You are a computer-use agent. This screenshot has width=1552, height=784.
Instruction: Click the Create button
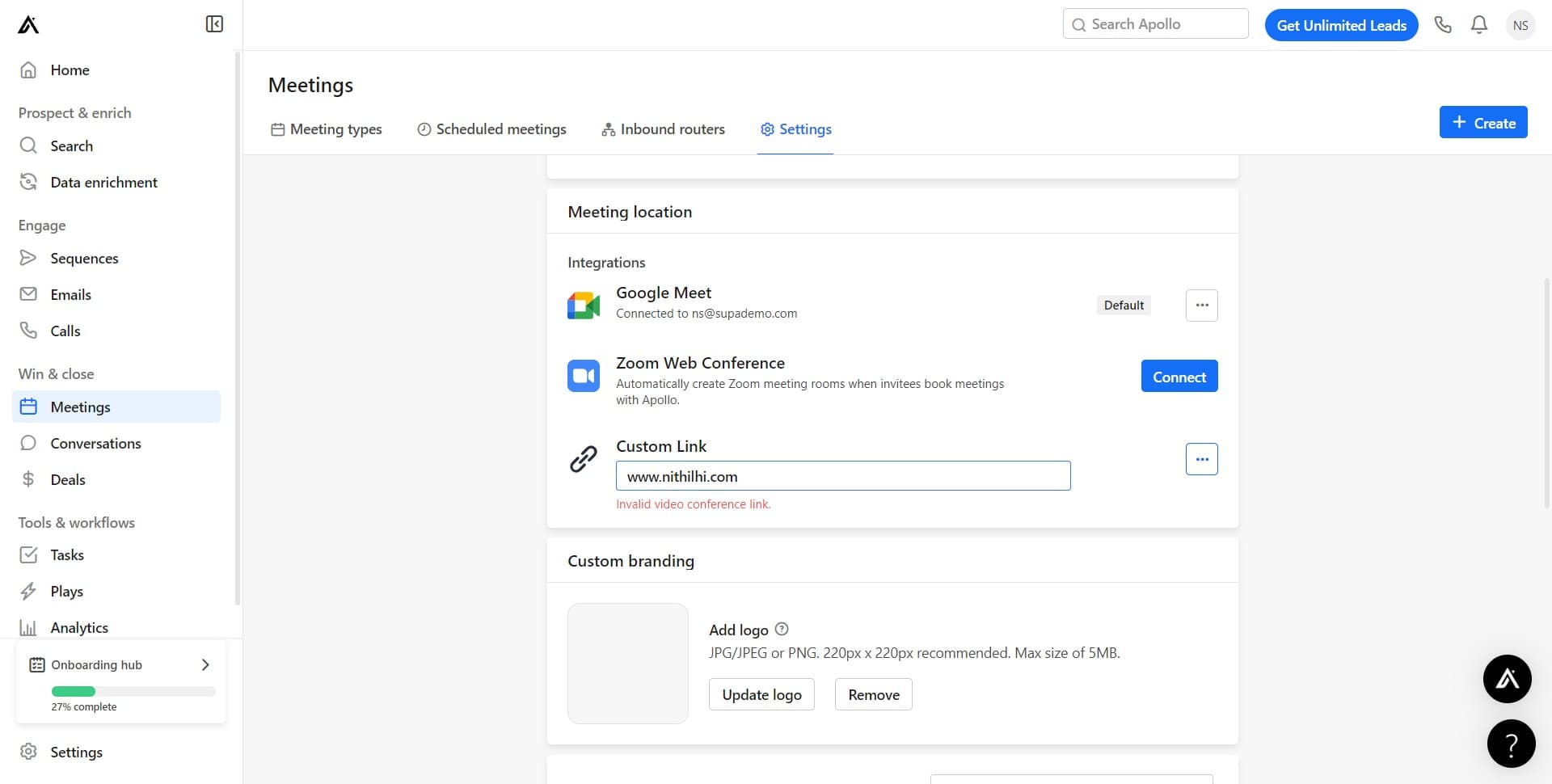coord(1482,122)
